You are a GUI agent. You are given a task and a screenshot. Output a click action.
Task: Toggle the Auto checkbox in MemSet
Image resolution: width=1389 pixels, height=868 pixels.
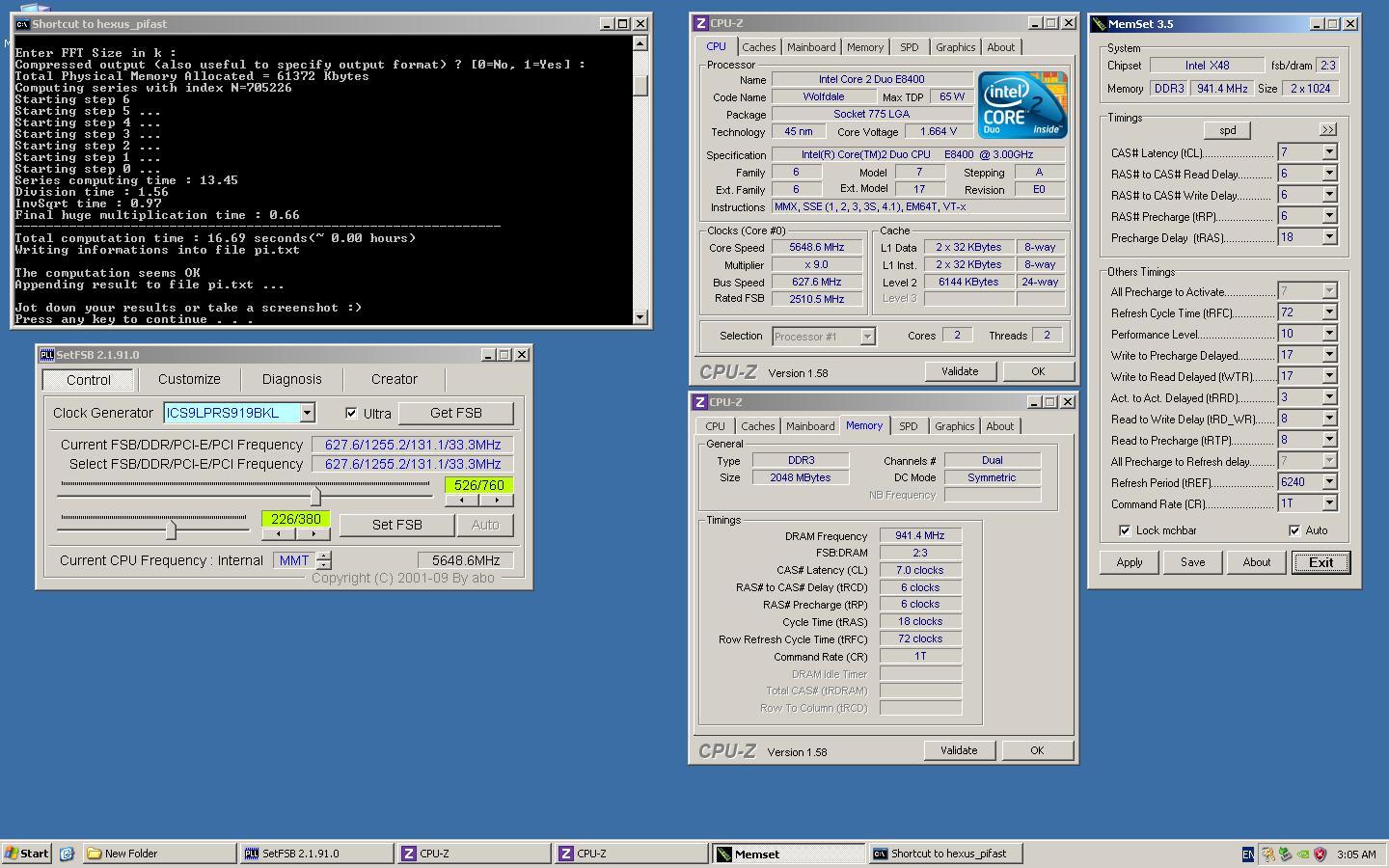tap(1294, 530)
